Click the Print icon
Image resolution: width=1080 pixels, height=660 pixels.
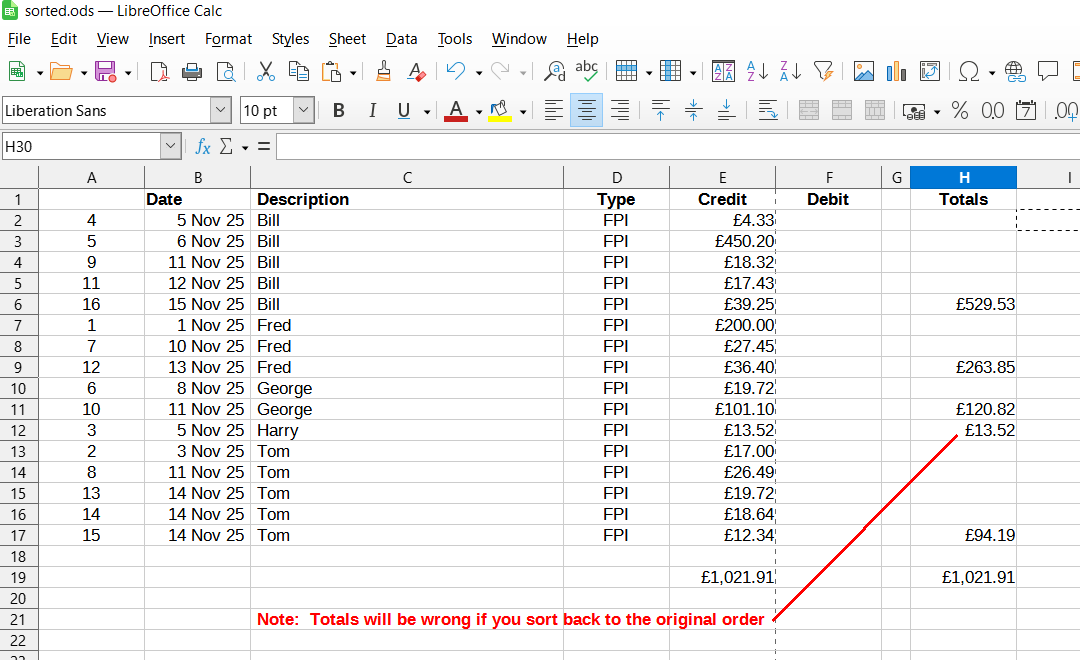(x=192, y=71)
